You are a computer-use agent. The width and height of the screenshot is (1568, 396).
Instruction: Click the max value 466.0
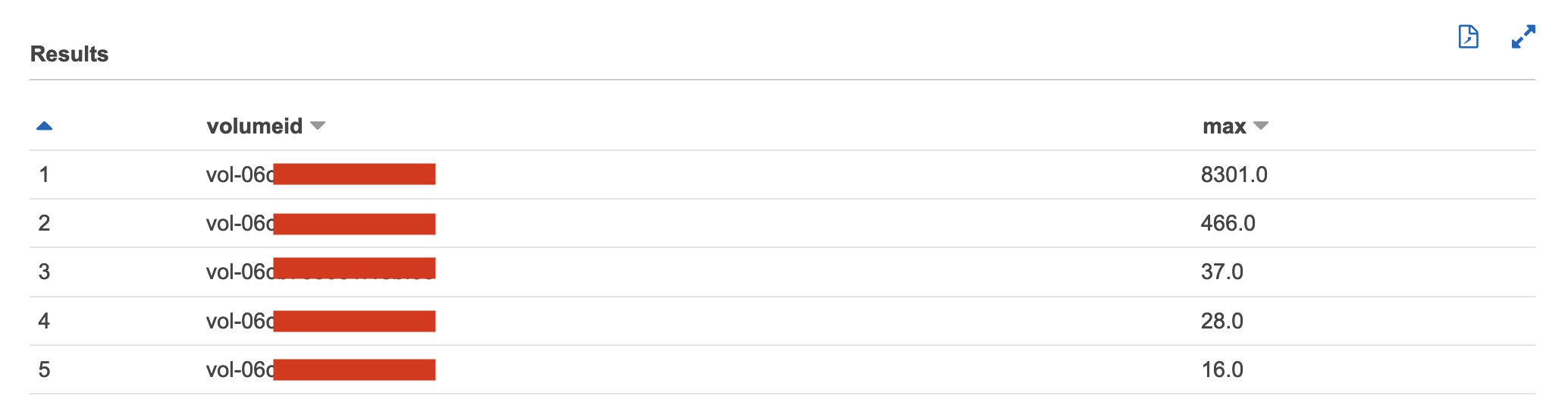pos(1228,223)
